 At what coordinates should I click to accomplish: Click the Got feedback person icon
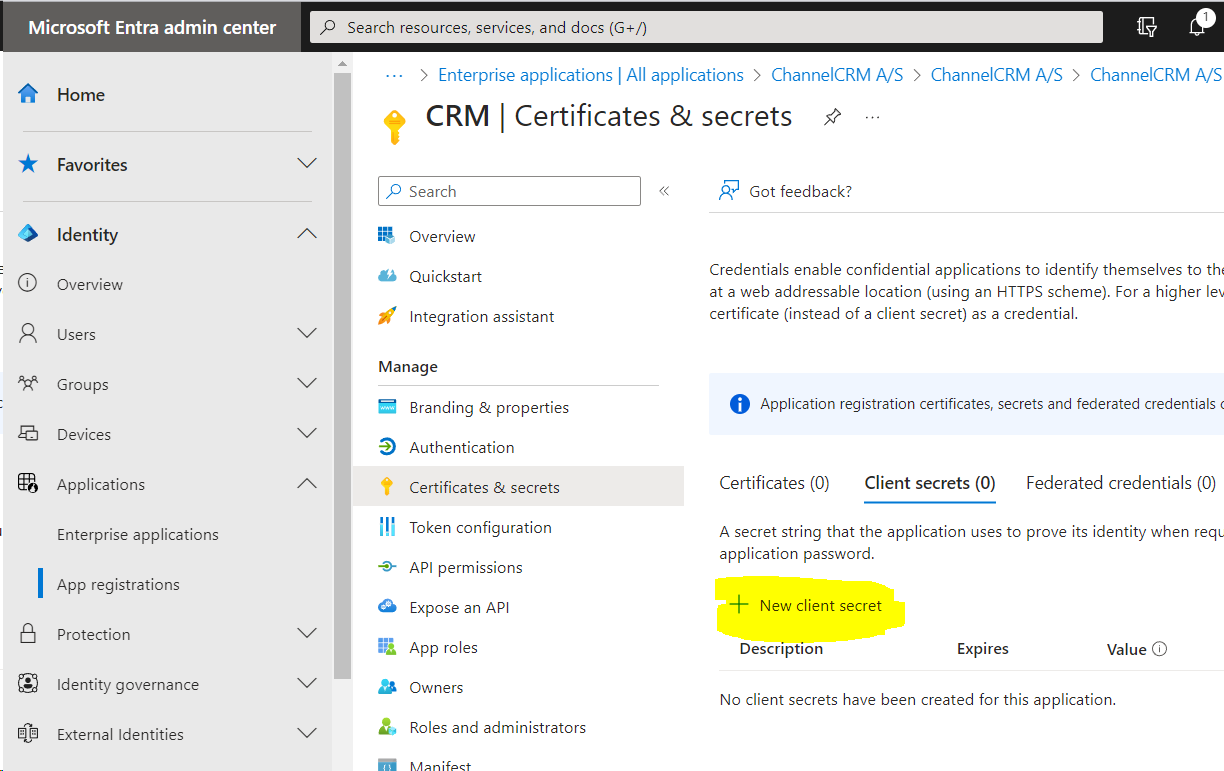point(729,191)
